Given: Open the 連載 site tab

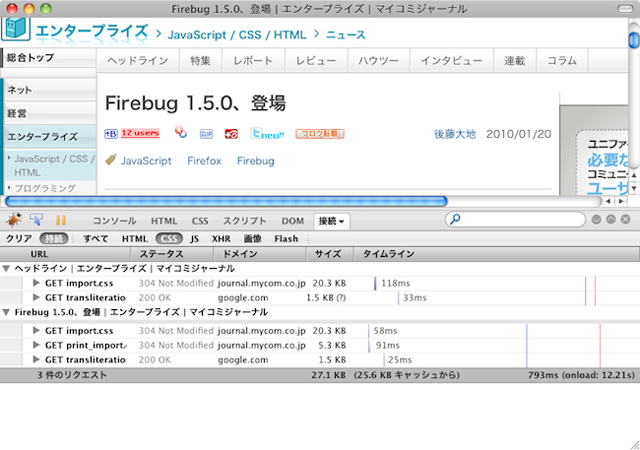Looking at the screenshot, I should click(515, 61).
